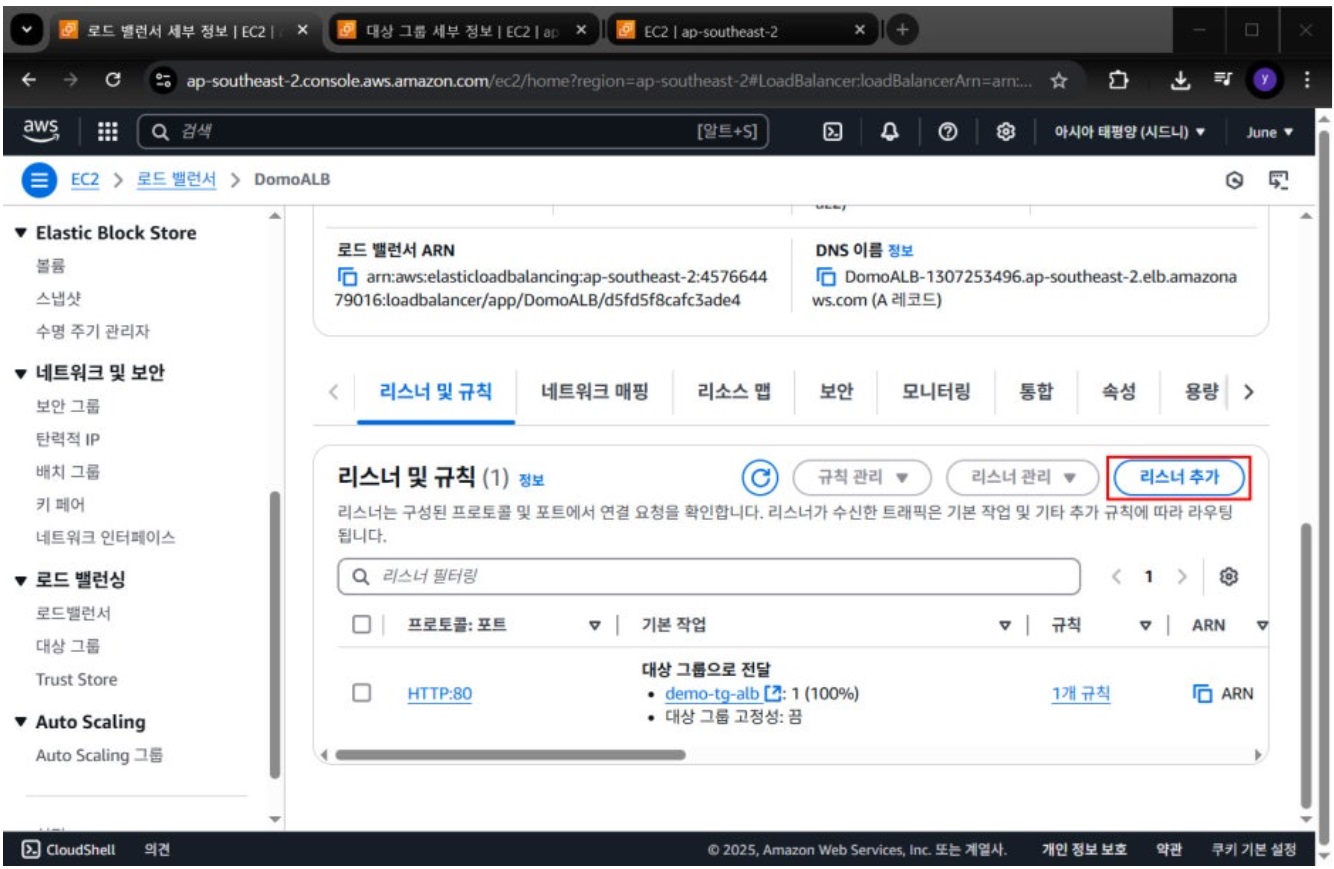Open Chrome three-dot menu
This screenshot has width=1334, height=869.
[x=1306, y=82]
